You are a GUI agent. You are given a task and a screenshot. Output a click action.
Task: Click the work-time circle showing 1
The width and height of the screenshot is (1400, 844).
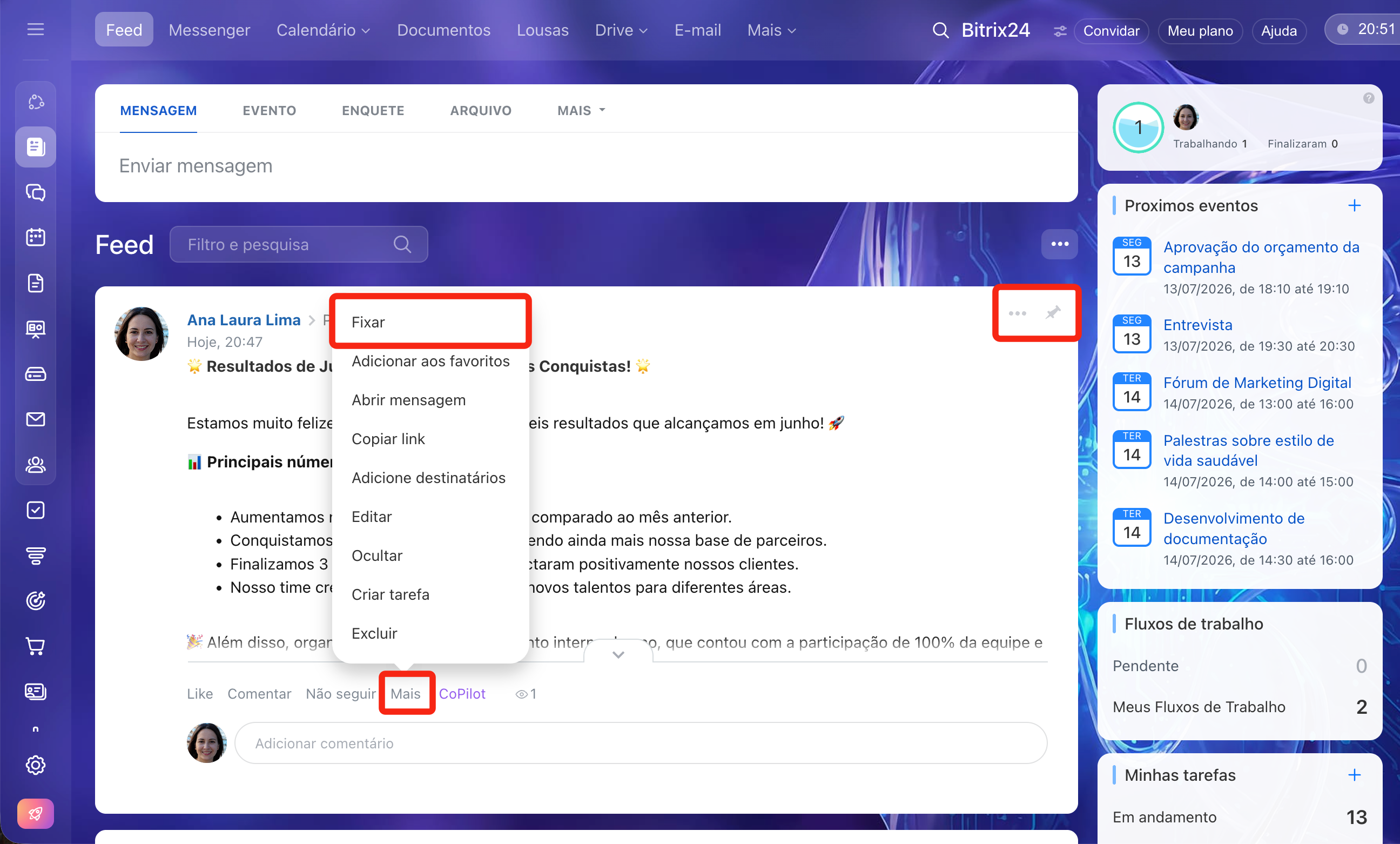(1138, 128)
